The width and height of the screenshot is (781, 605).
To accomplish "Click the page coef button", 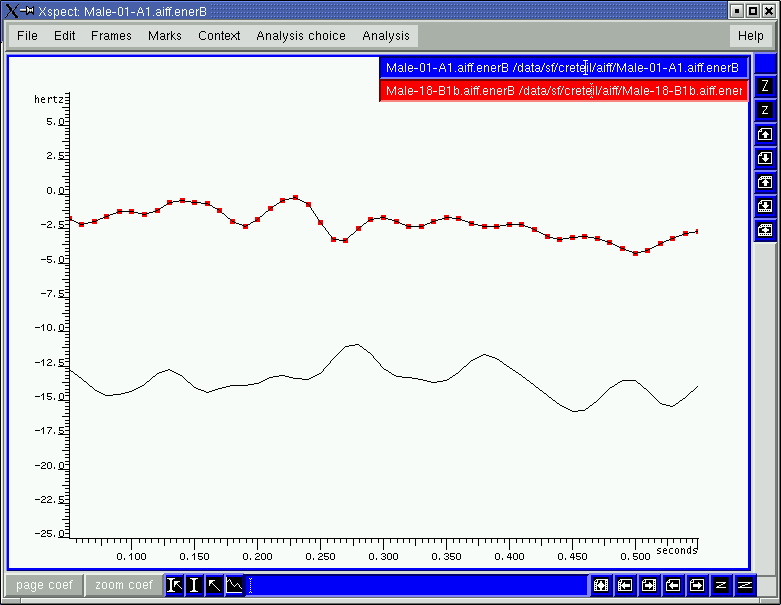I will 44,585.
